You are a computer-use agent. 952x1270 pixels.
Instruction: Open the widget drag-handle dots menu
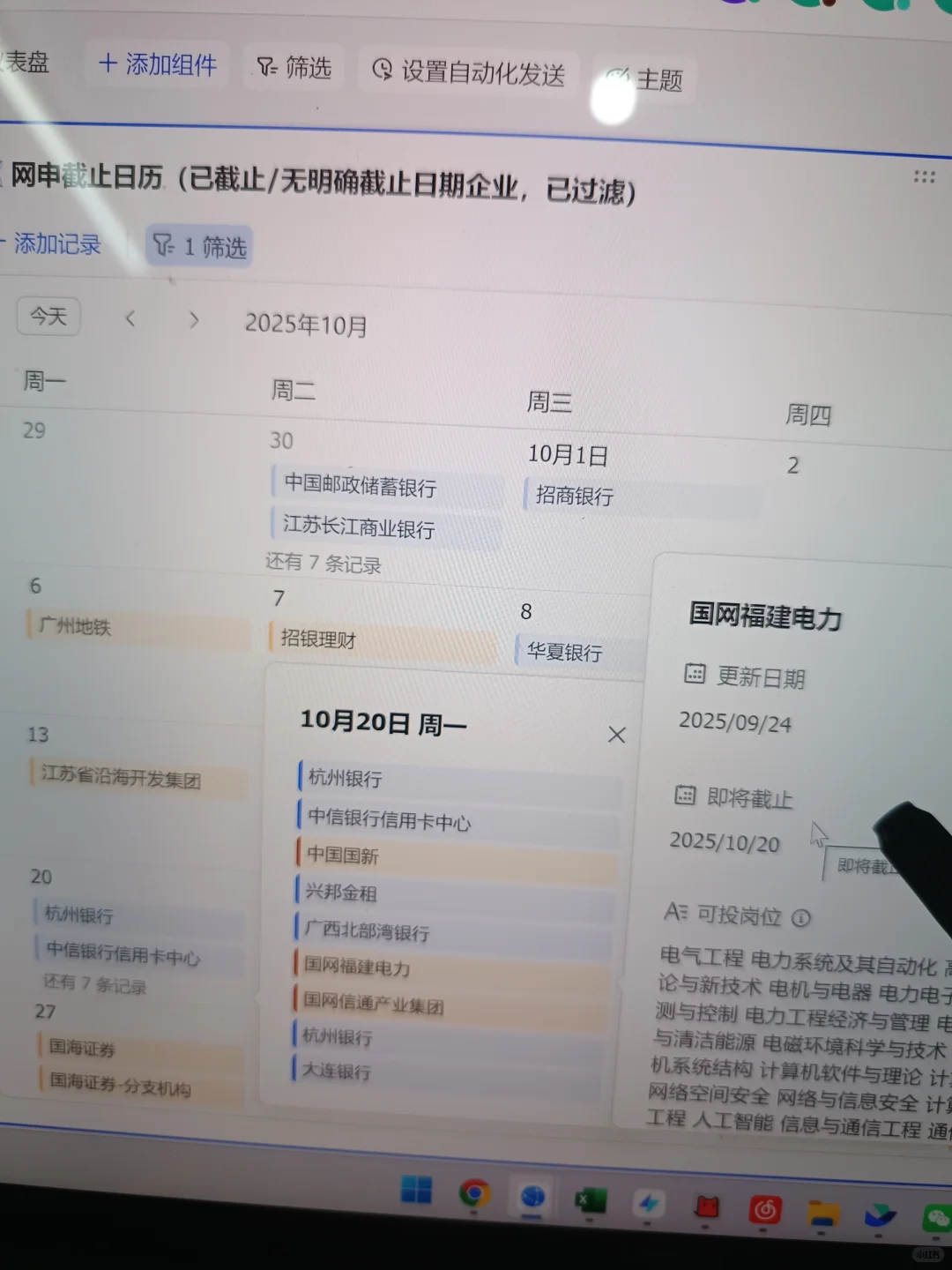click(924, 177)
